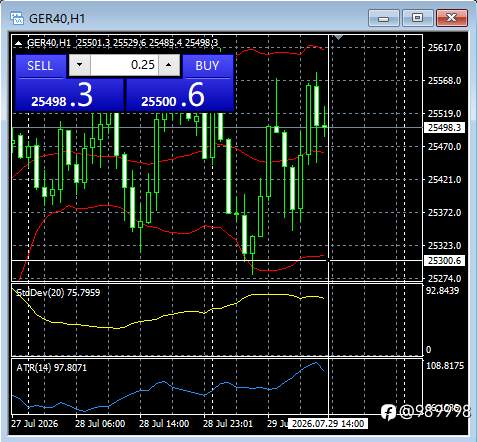Click the 28 Jul 06:00 time axis label
477x442 pixels.
click(100, 424)
